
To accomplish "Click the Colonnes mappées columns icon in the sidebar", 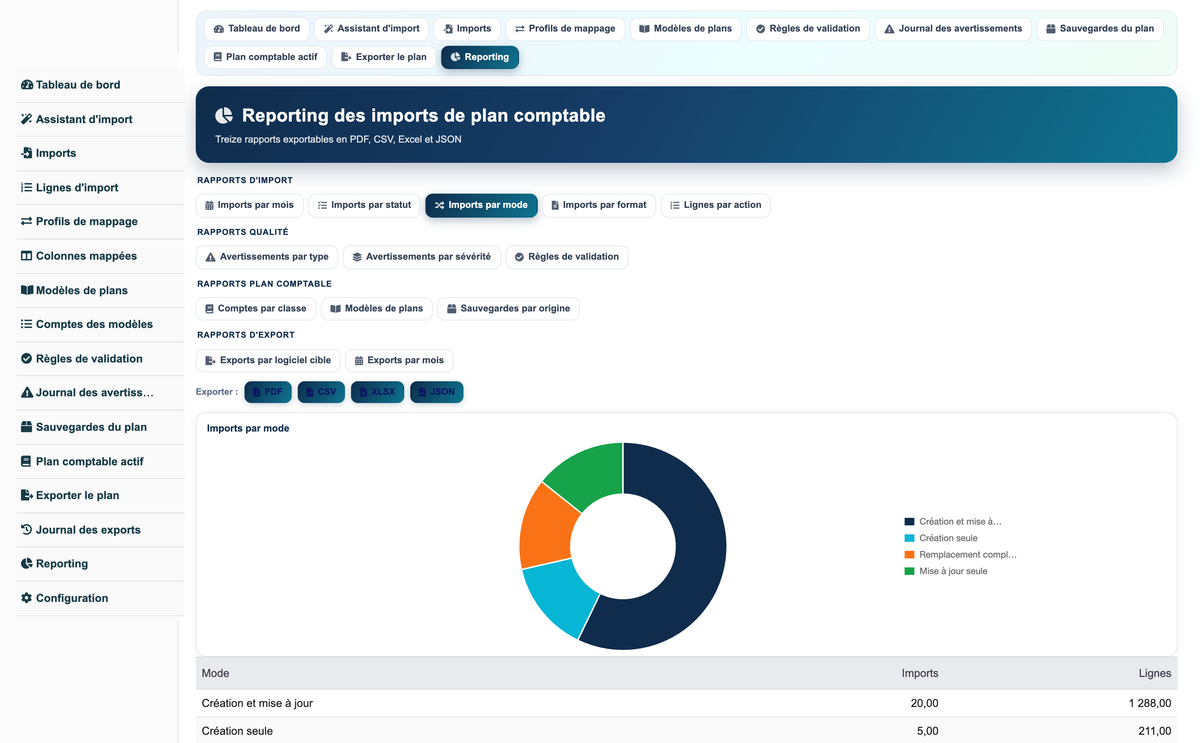I will point(27,256).
